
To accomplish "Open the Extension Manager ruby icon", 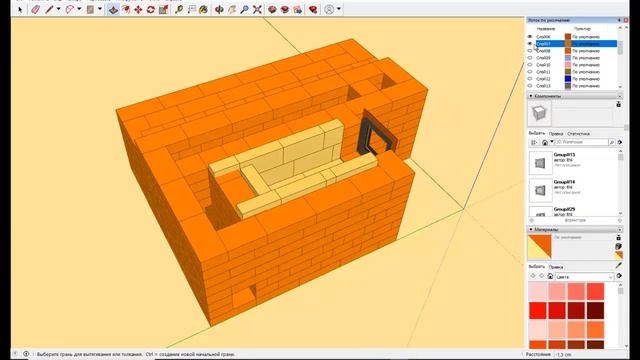I will pos(313,9).
